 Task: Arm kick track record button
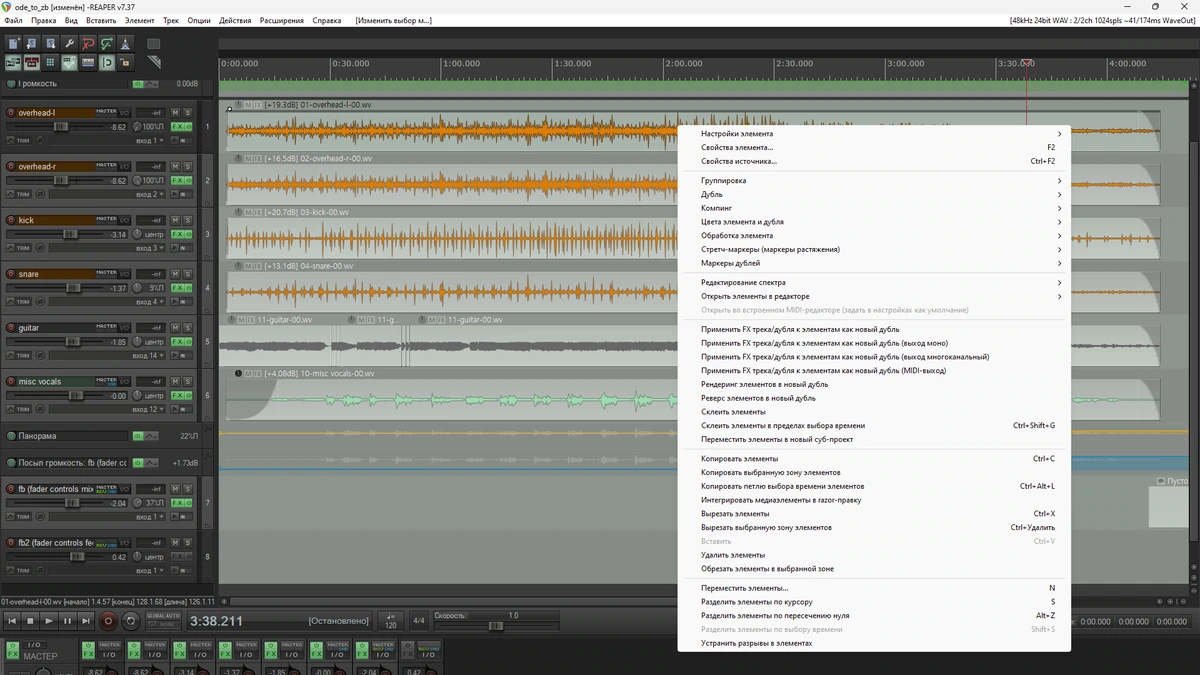(11, 220)
